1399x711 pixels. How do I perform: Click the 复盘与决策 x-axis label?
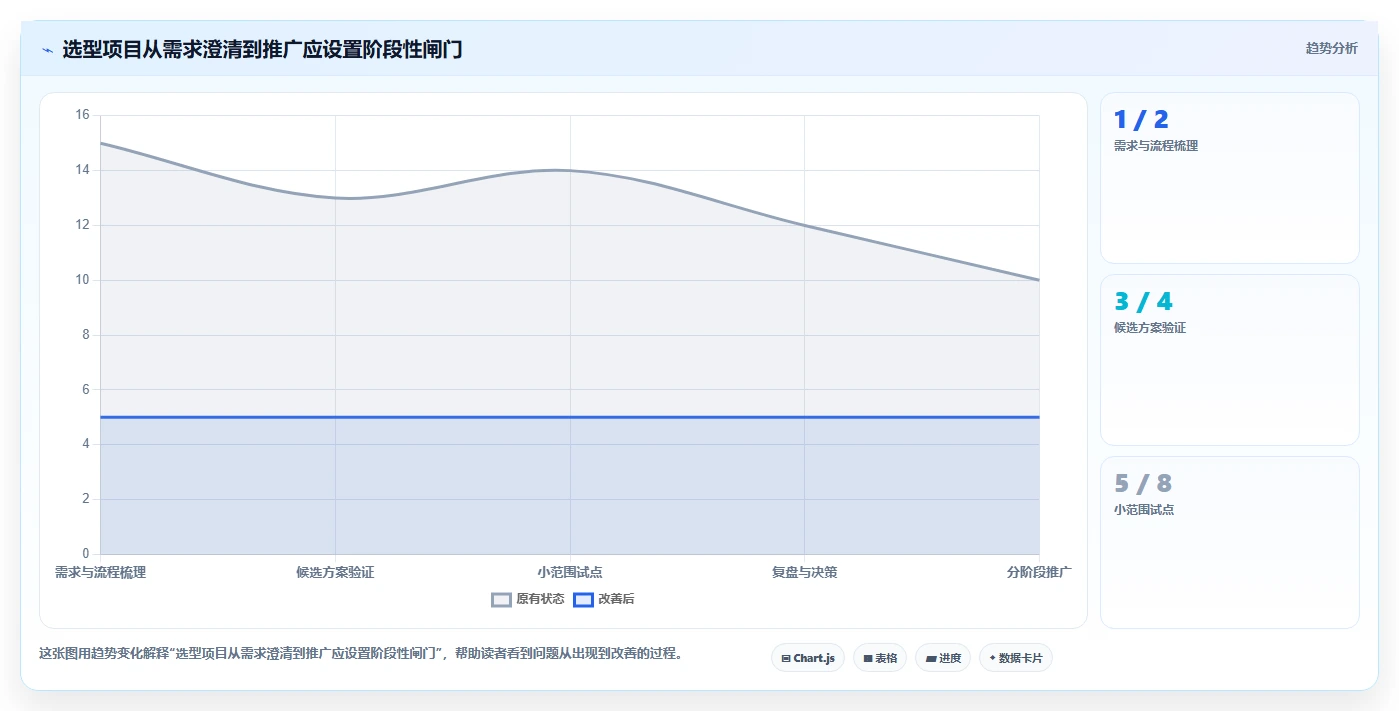804,573
